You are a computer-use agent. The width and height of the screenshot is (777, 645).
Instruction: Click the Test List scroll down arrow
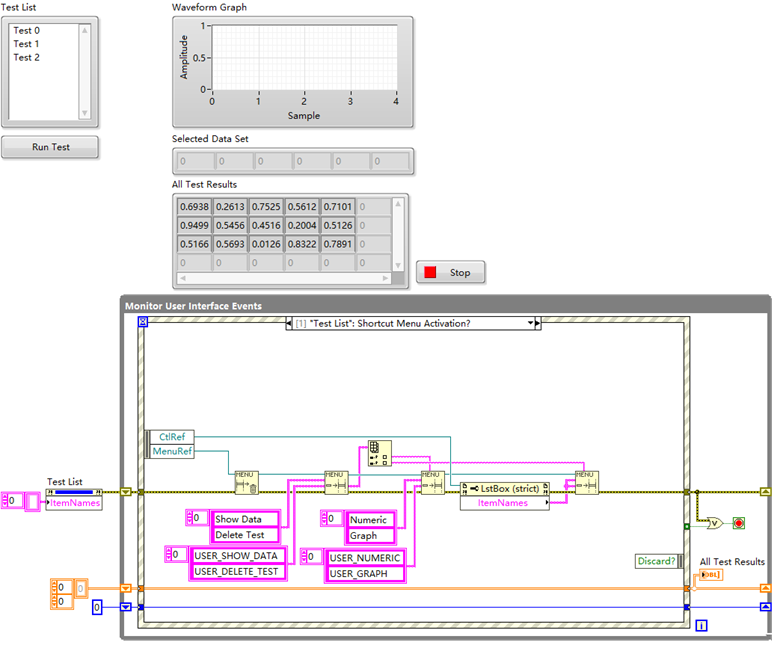tap(85, 113)
